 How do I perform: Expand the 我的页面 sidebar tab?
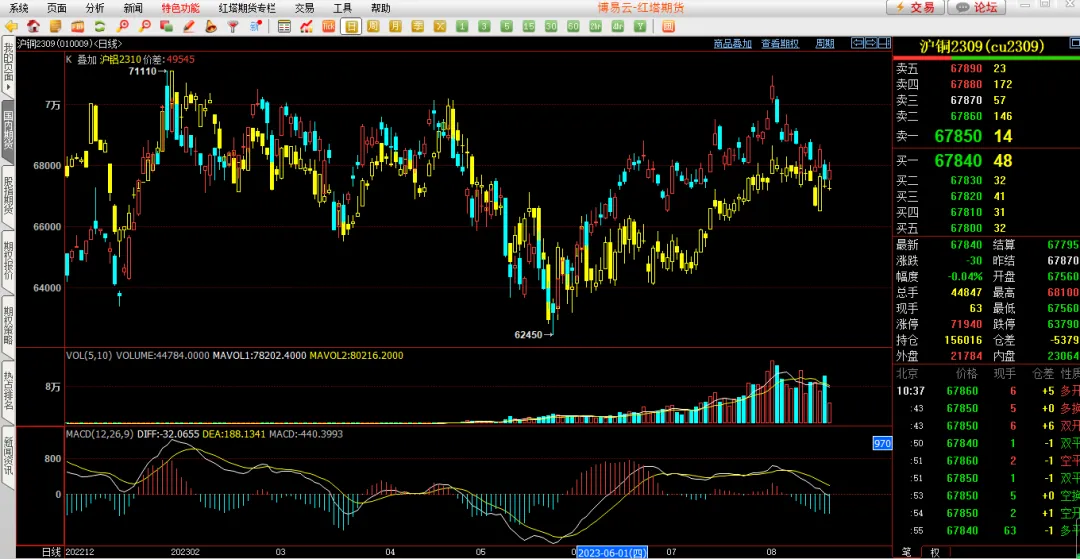[x=8, y=69]
